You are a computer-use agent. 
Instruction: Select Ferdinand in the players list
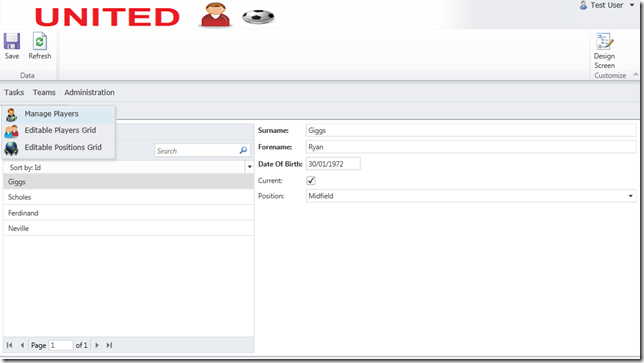[x=129, y=213]
